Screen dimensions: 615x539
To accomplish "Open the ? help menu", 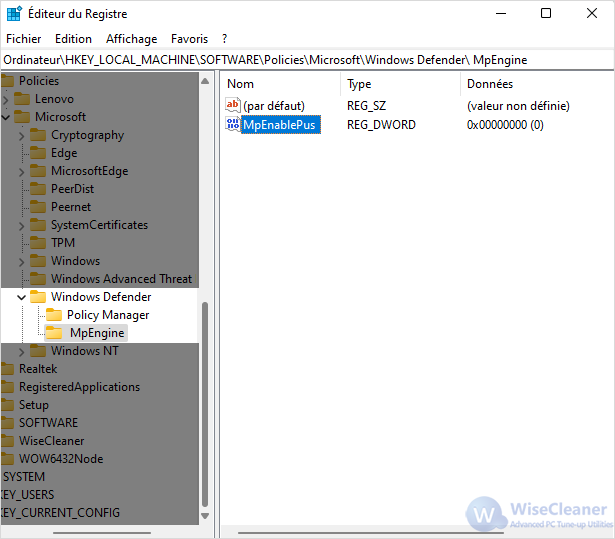I will pyautogui.click(x=224, y=39).
